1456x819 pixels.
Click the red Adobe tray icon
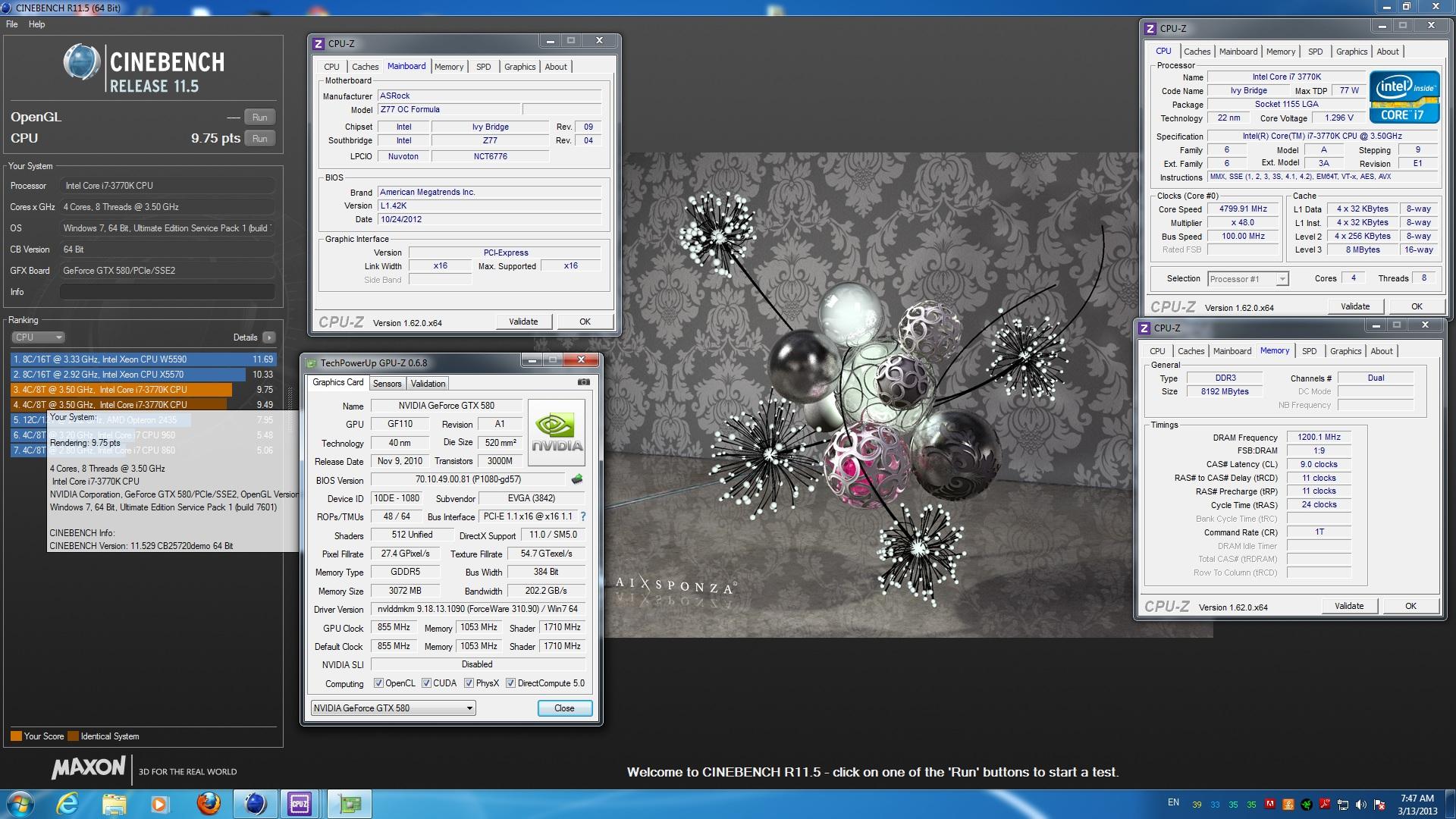pyautogui.click(x=1271, y=805)
